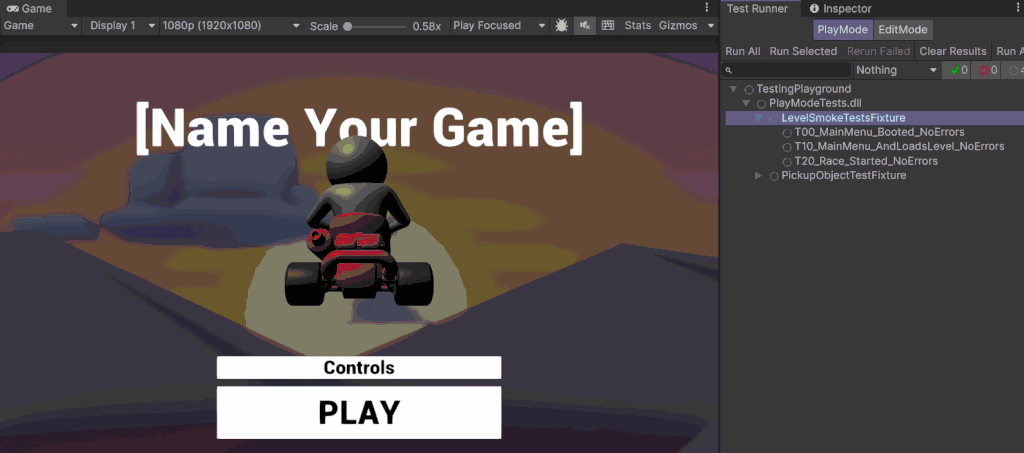The width and height of the screenshot is (1024, 453).
Task: Click the 0.58x scale value
Action: point(426,26)
